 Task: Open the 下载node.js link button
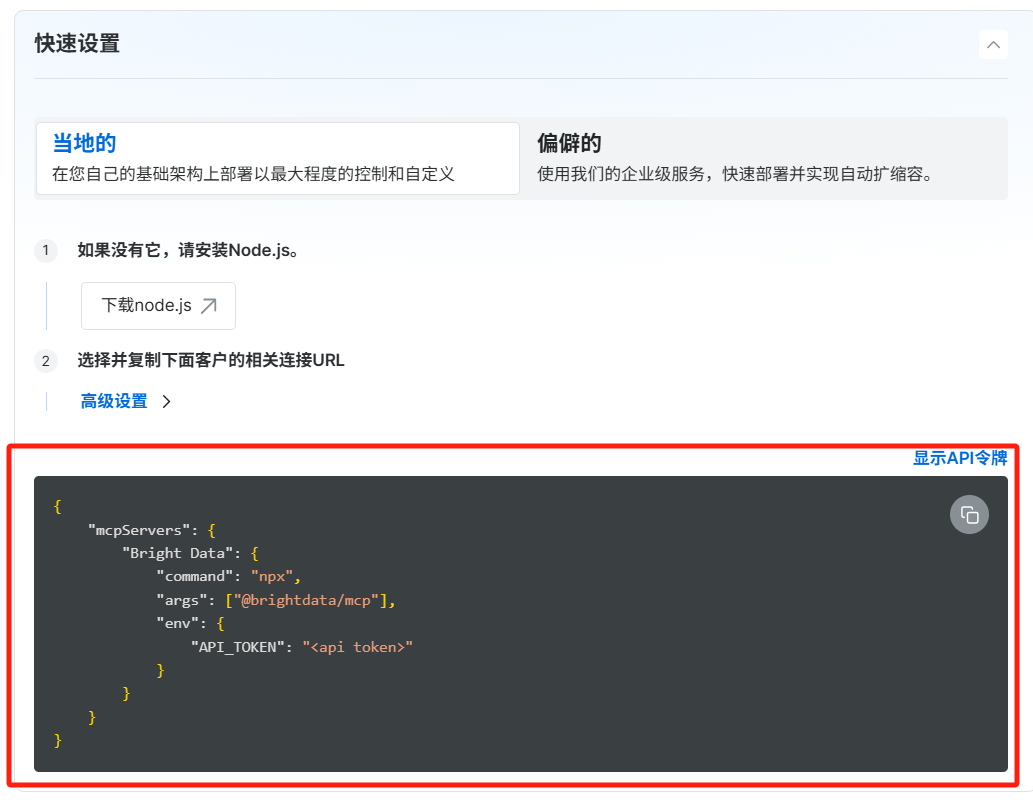tap(158, 306)
